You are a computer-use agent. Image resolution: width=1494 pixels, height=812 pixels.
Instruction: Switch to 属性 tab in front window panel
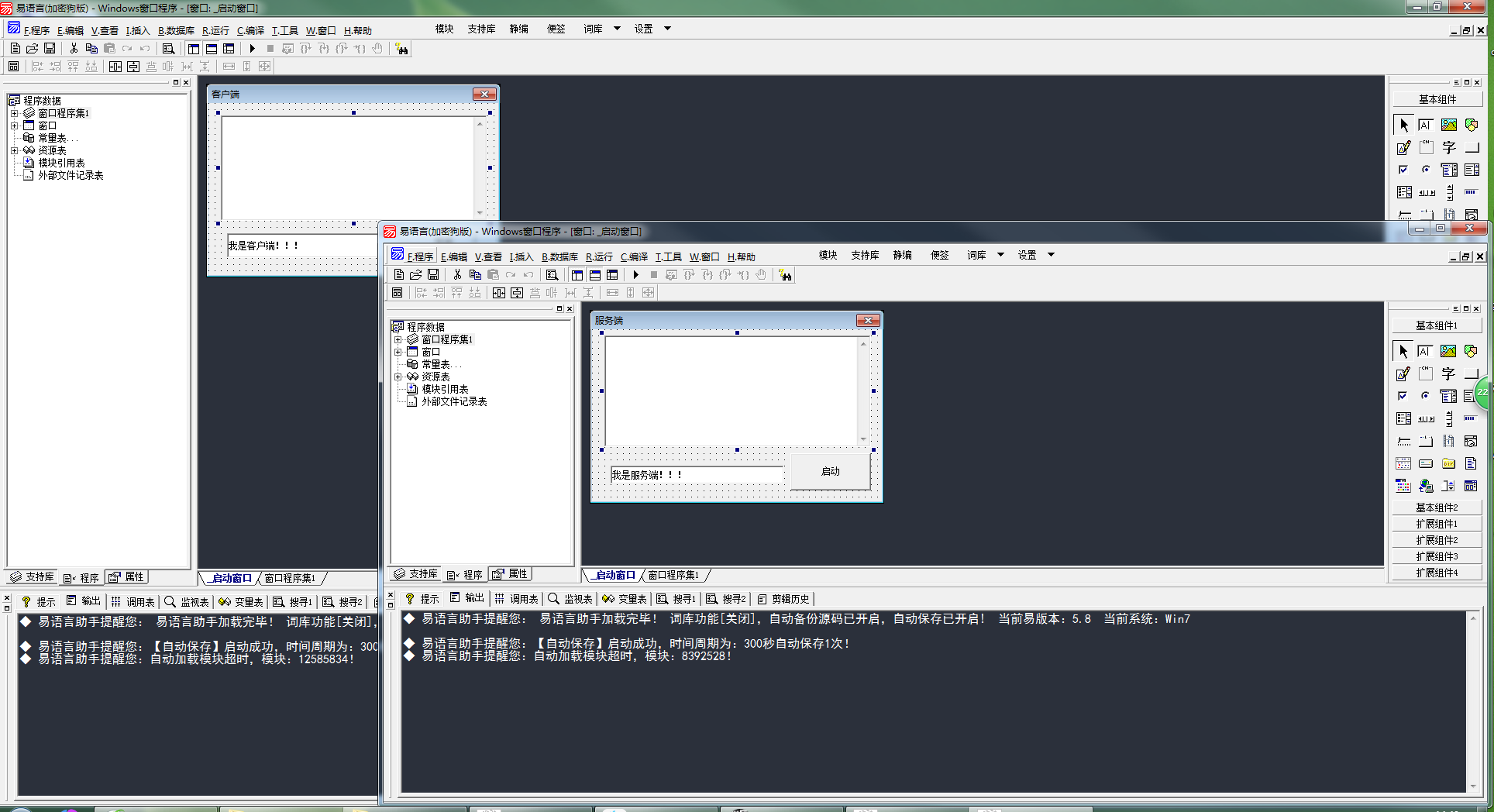point(510,574)
